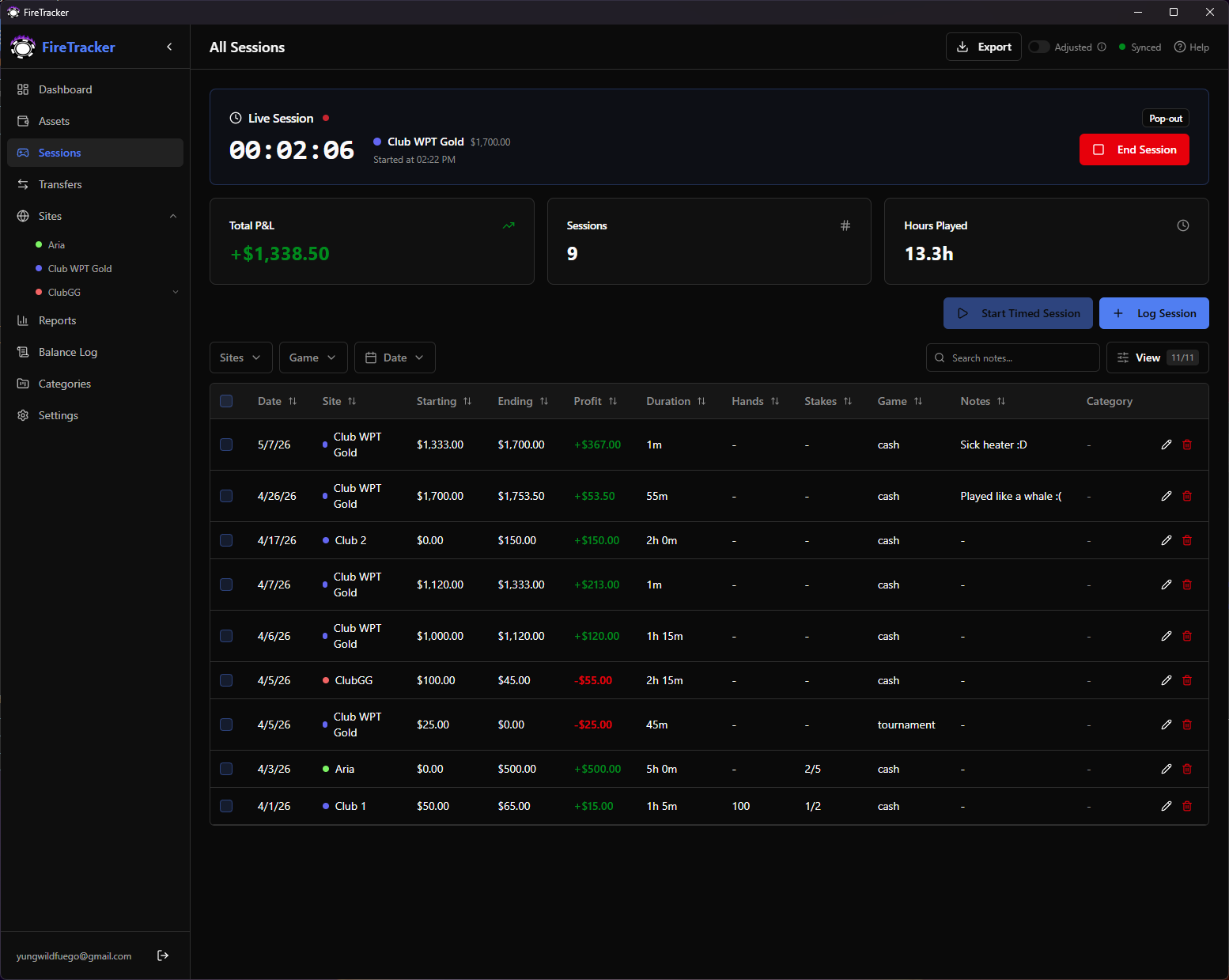Click the red dot beside ClubGG site
The width and height of the screenshot is (1229, 980).
[39, 292]
